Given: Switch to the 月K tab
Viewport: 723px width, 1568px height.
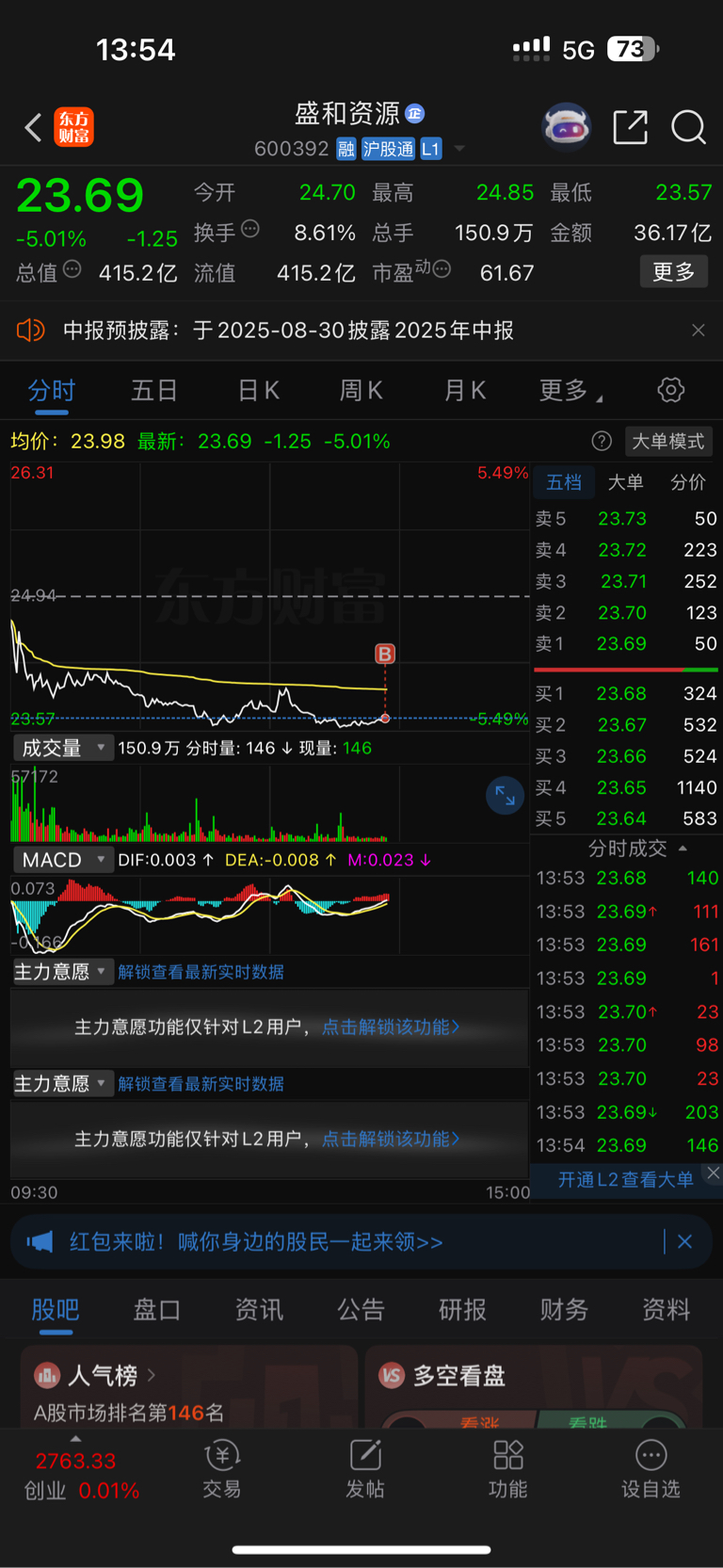Looking at the screenshot, I should (x=465, y=390).
